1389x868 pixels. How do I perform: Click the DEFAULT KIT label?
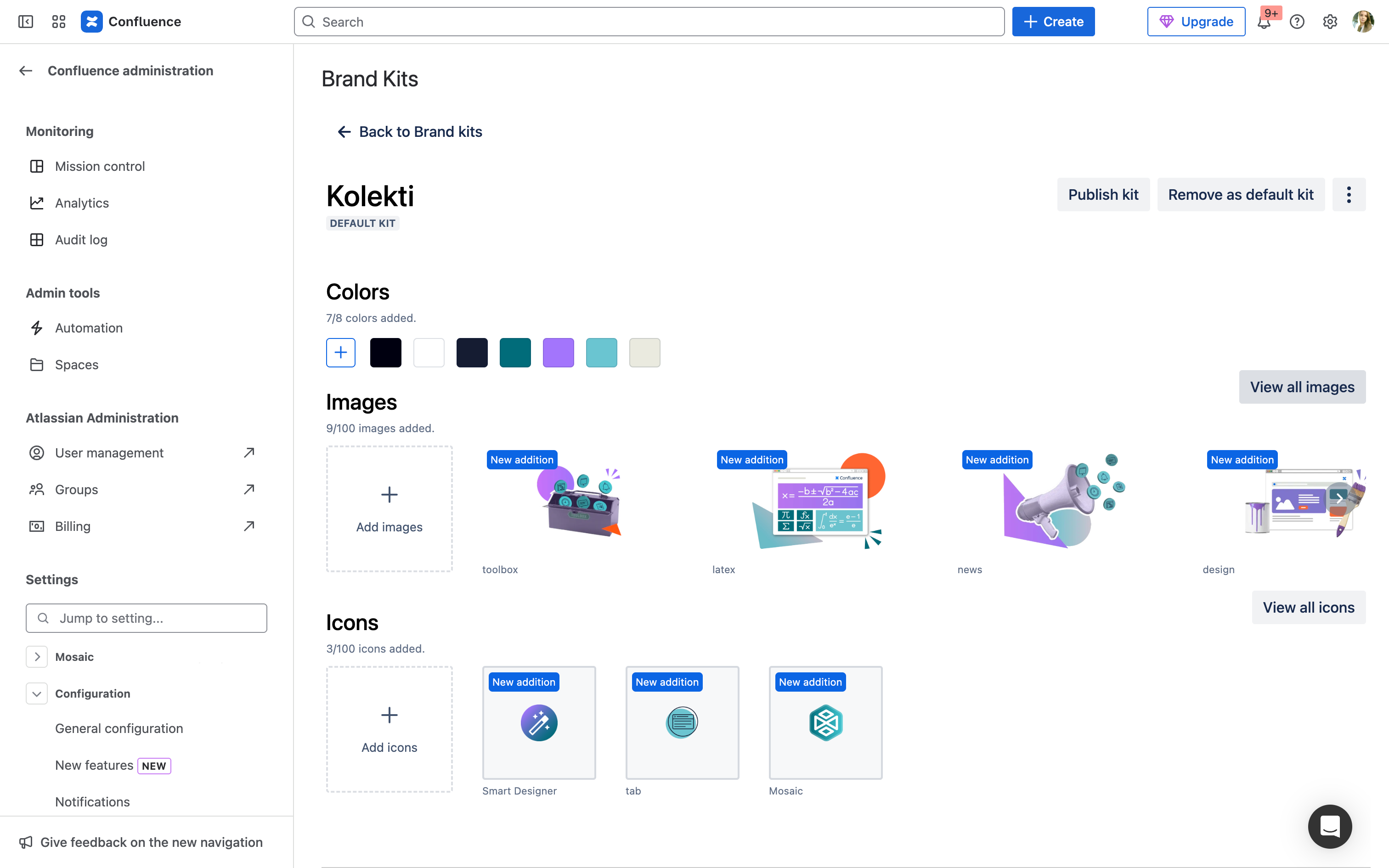click(363, 223)
